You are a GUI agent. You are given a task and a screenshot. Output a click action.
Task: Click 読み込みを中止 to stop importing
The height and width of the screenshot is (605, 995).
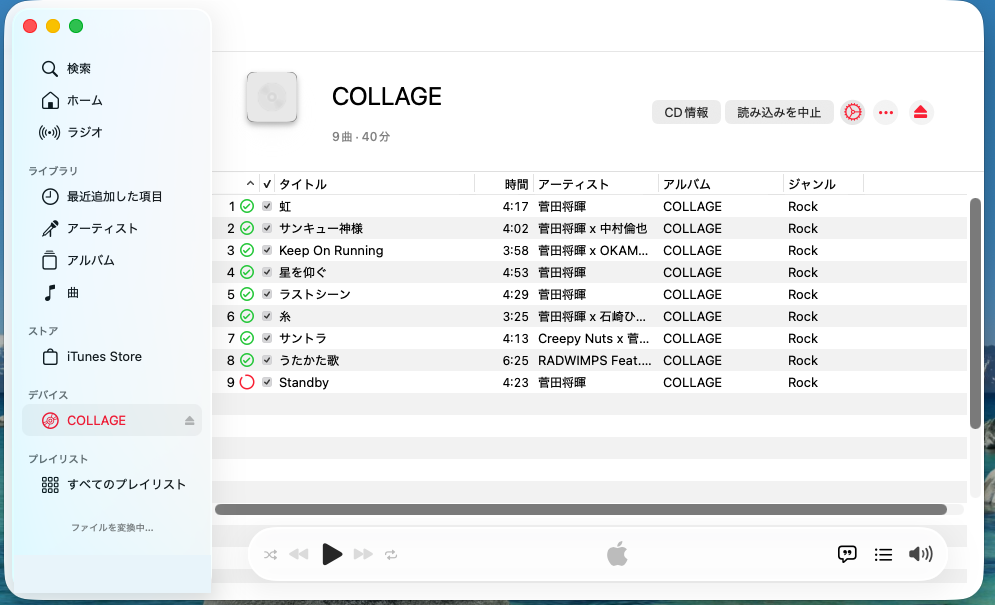coord(779,112)
